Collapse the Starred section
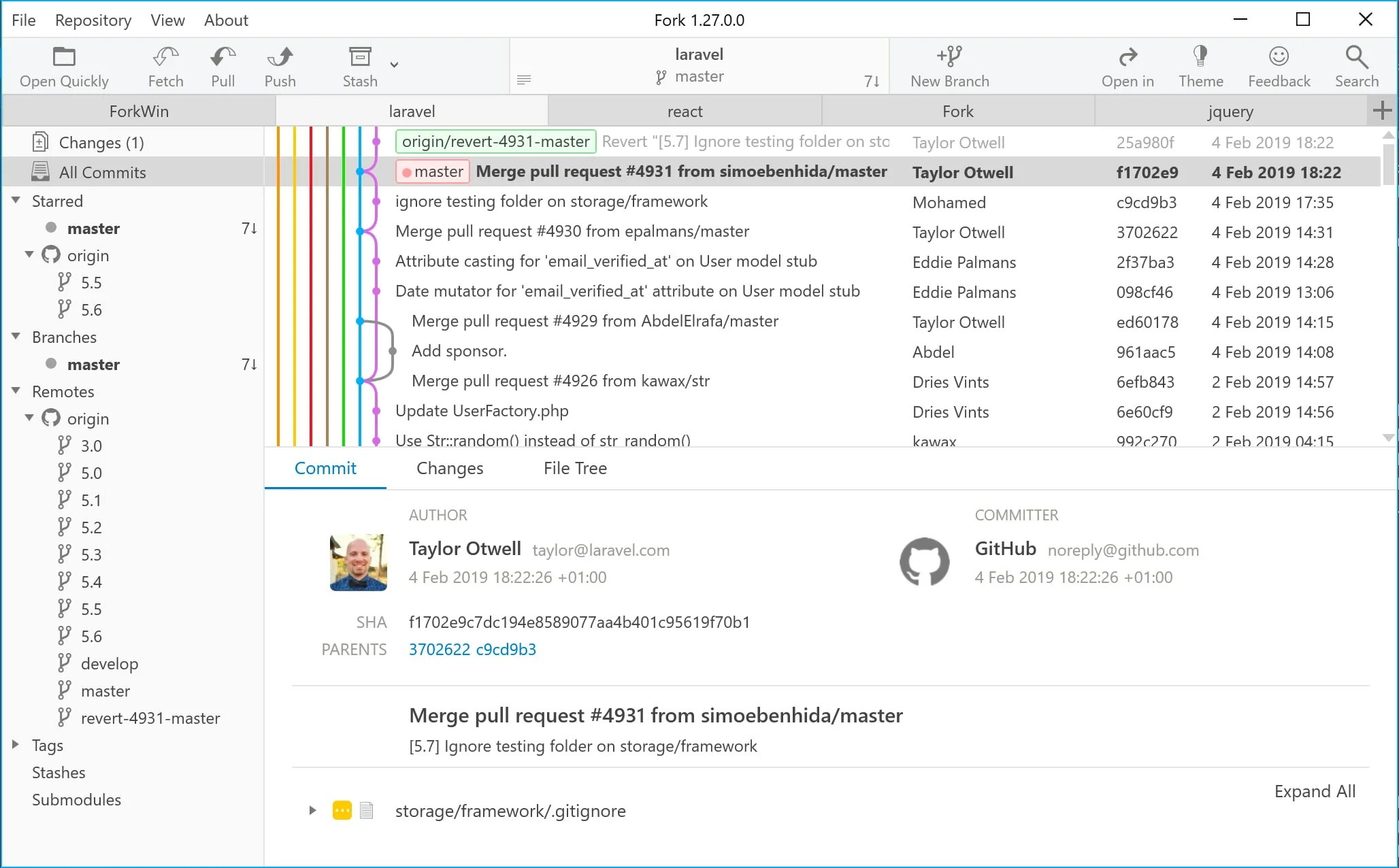1399x868 pixels. 16,201
